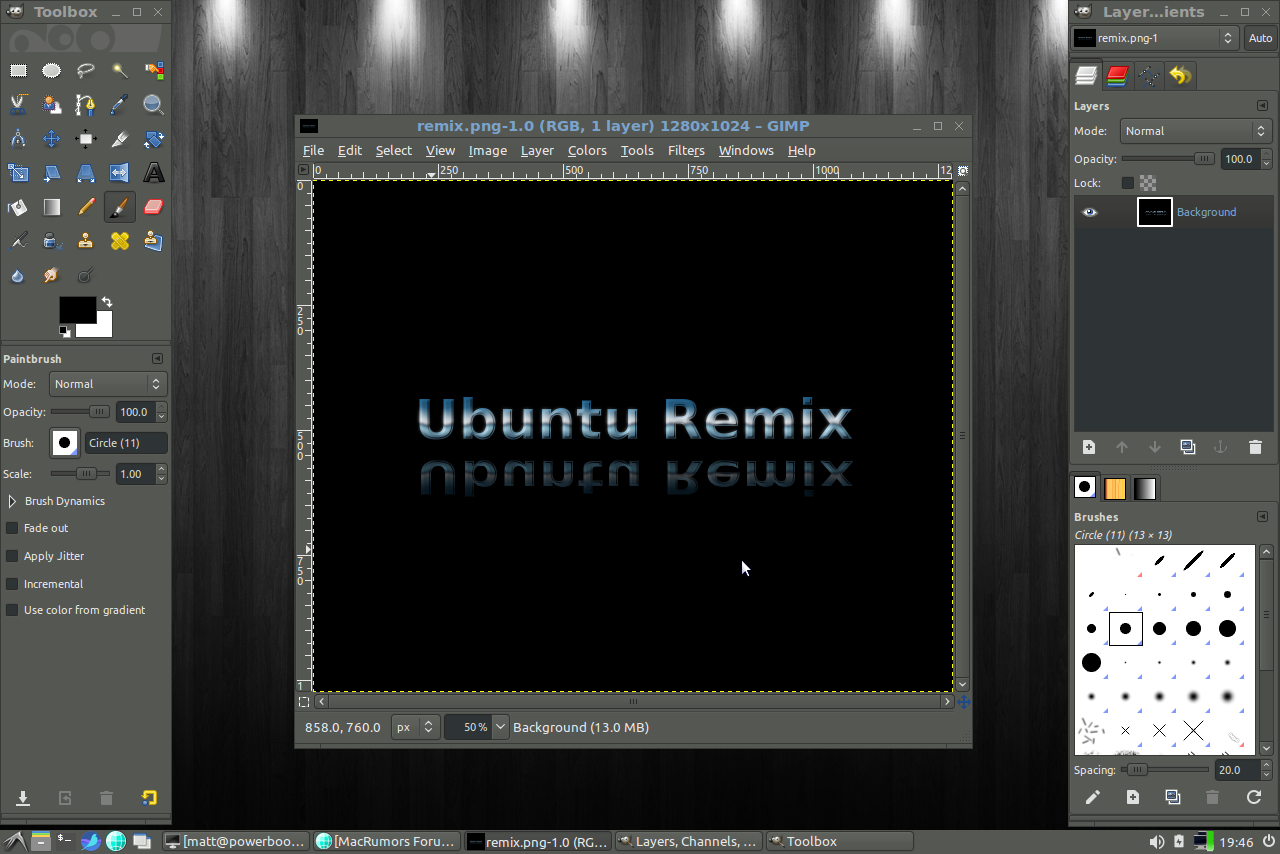Open the Paintbrush tool options panel menu

tap(157, 358)
